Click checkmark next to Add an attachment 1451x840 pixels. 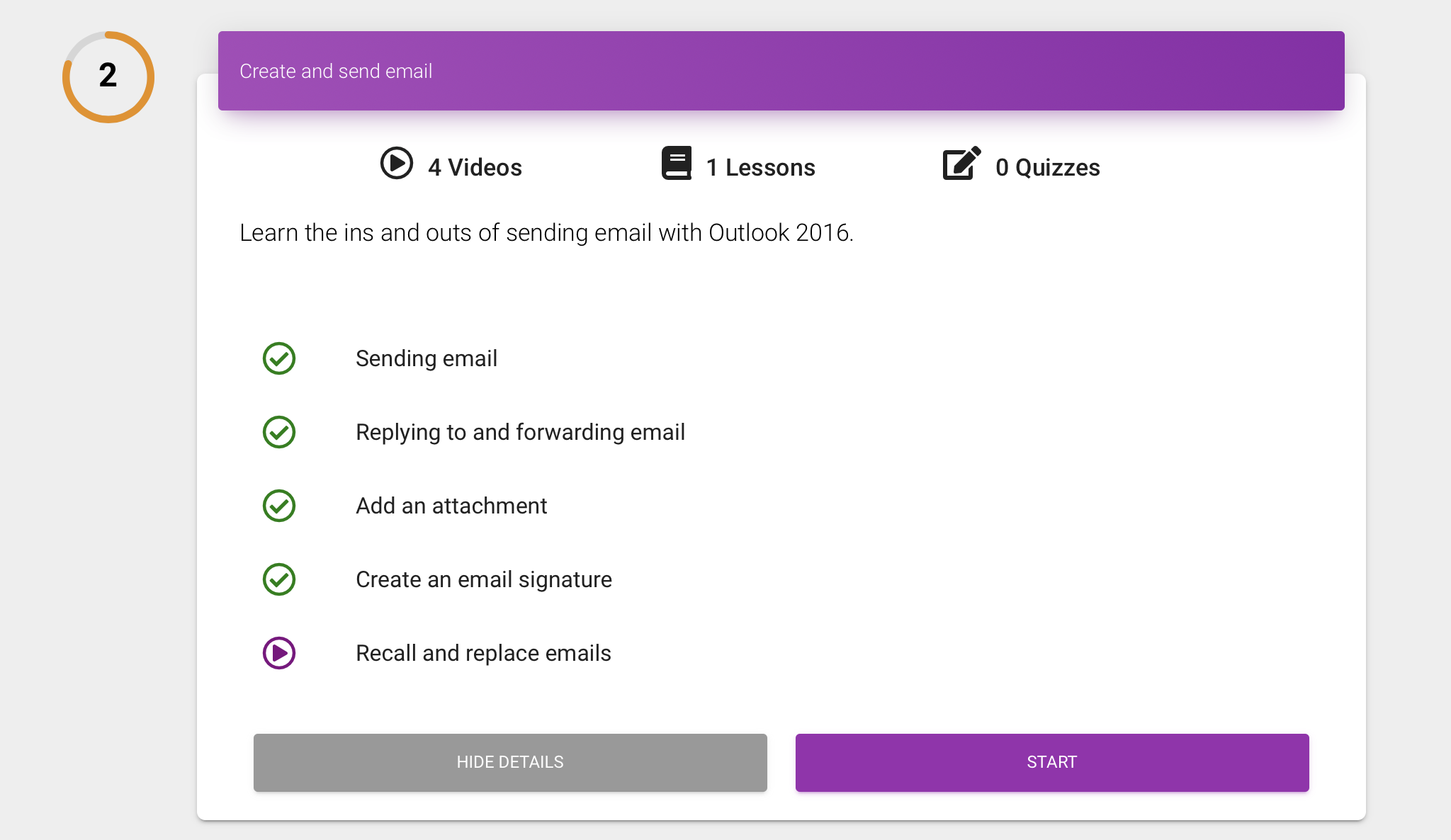pos(279,506)
